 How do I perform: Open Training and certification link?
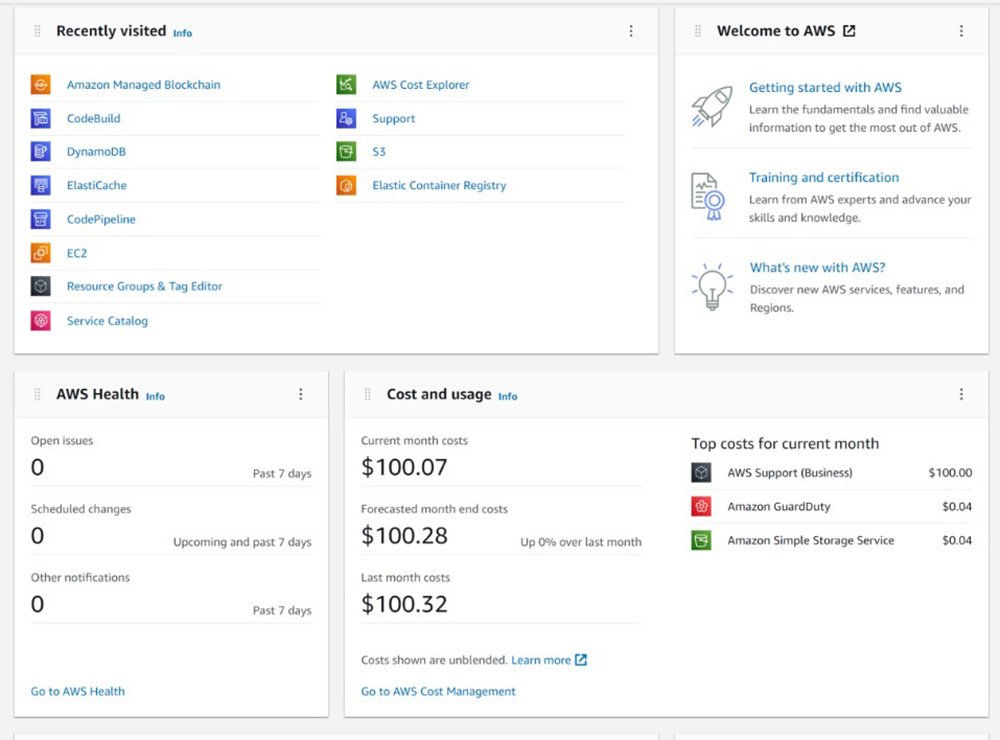tap(824, 177)
